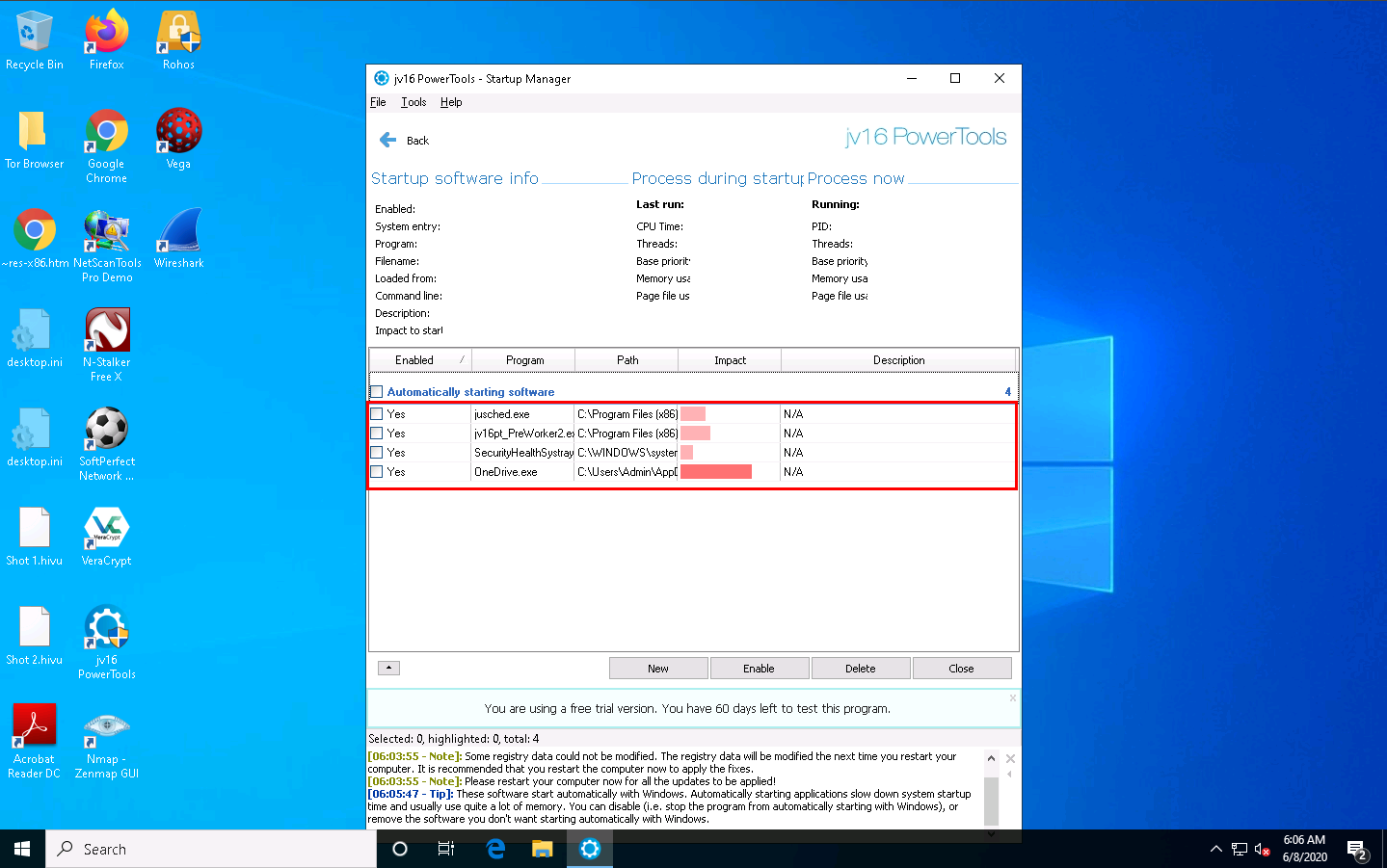
Task: Select the SecurityHealthSystray program name
Action: (523, 453)
